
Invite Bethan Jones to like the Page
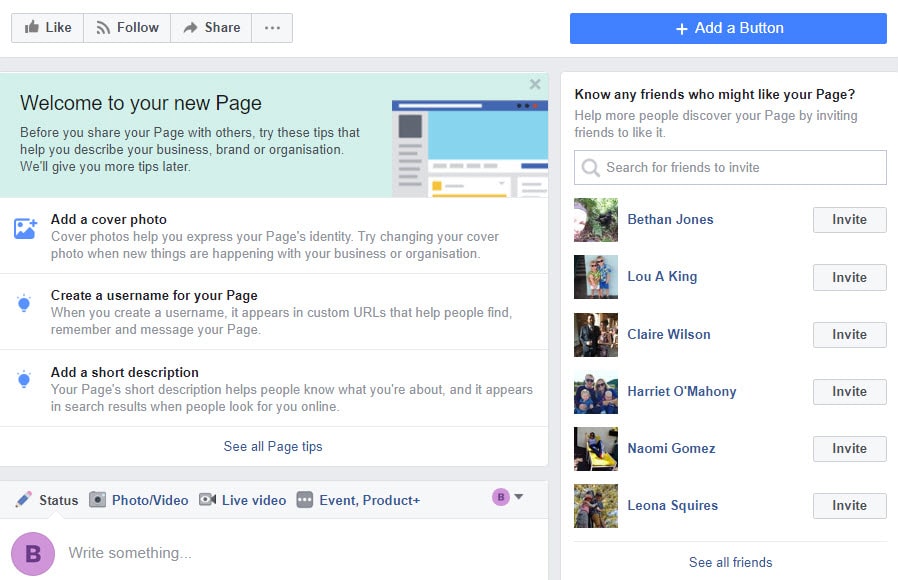(849, 220)
